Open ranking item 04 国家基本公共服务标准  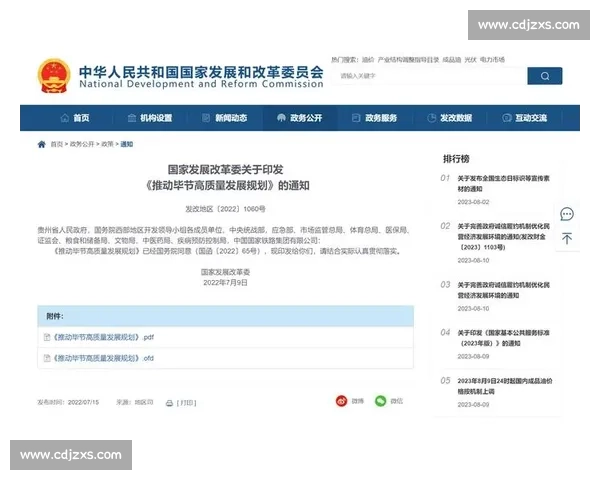coord(504,338)
